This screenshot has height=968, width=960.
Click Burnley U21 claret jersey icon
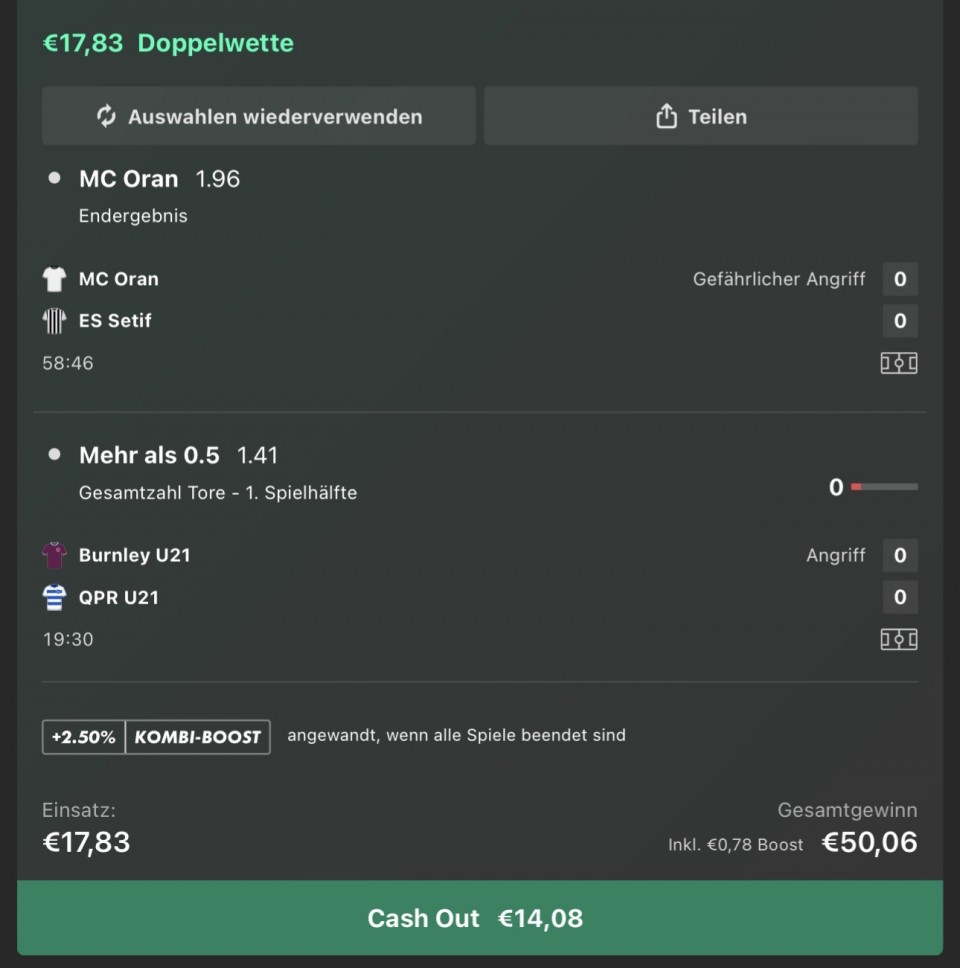coord(54,555)
